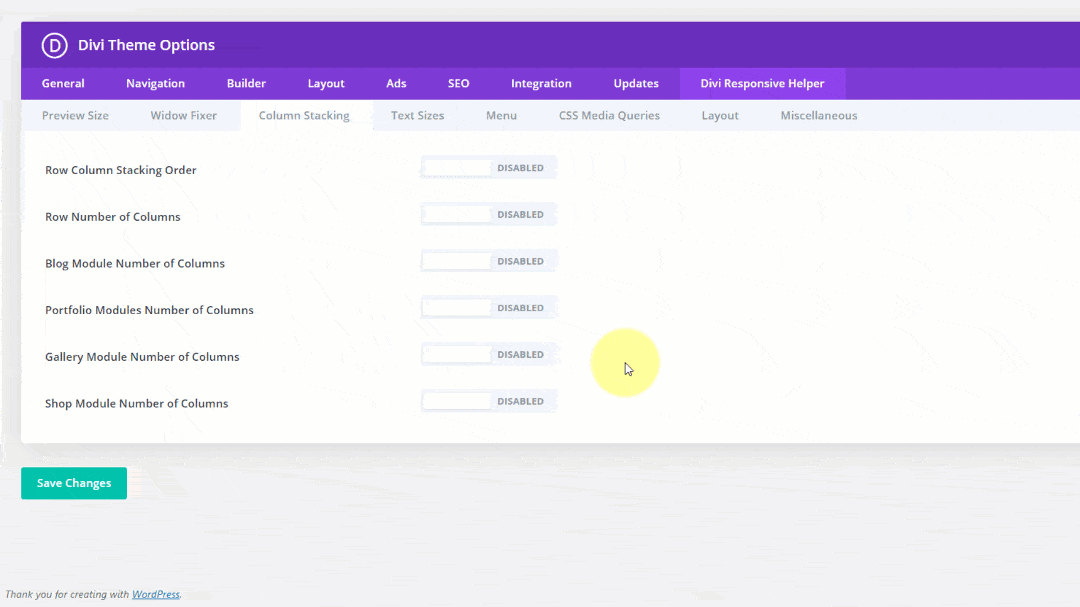Open the Updates tab

pyautogui.click(x=636, y=83)
